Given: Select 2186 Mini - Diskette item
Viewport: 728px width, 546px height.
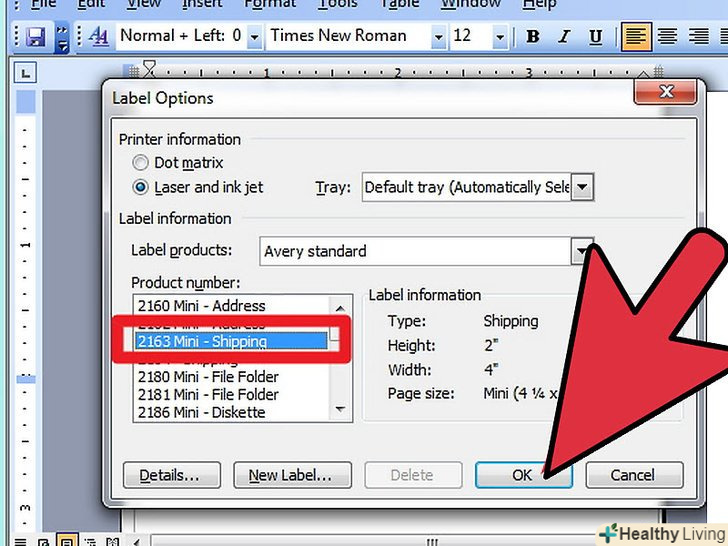Looking at the screenshot, I should pos(231,412).
